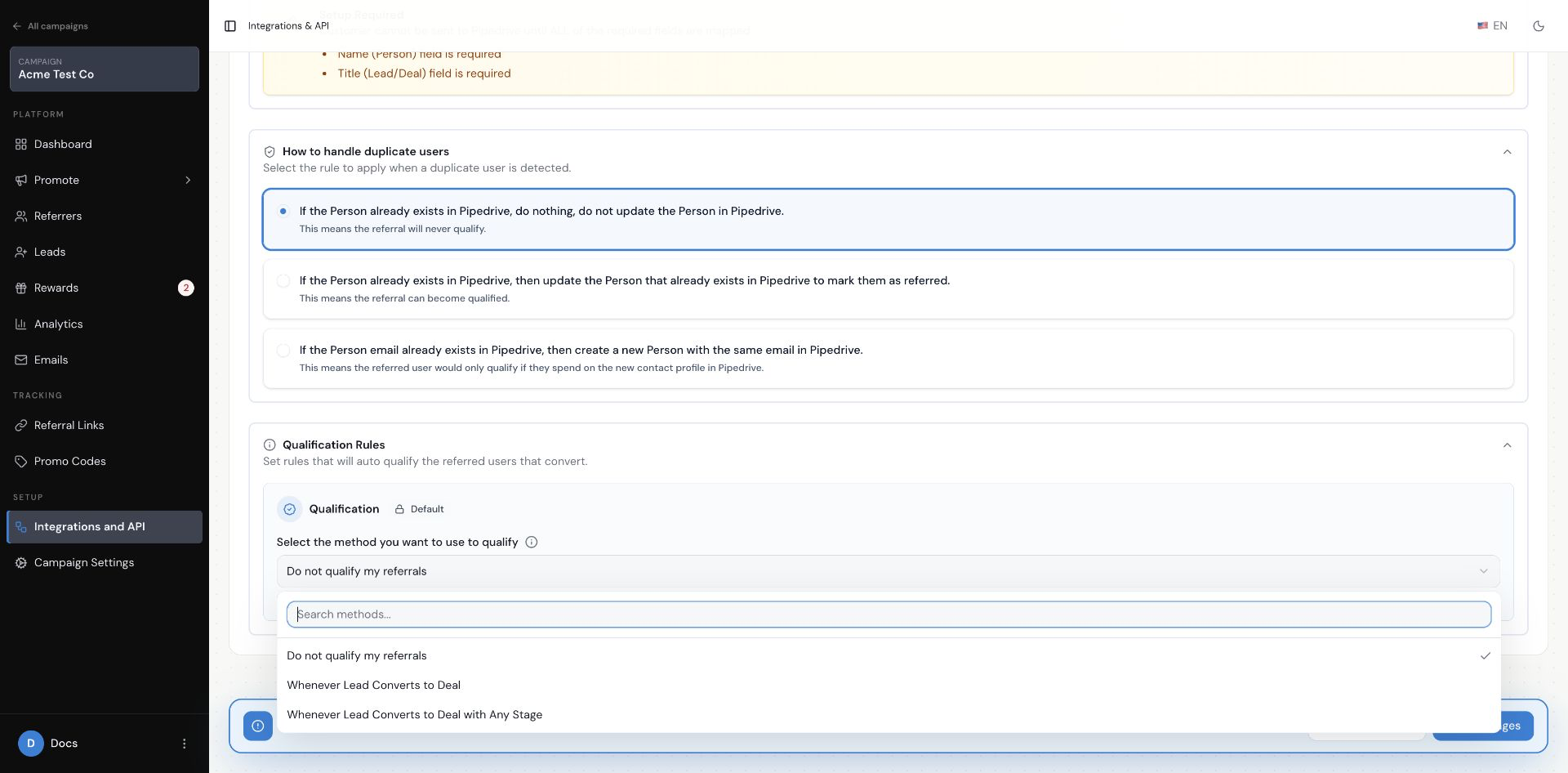Open the Referral Links page

point(105,425)
